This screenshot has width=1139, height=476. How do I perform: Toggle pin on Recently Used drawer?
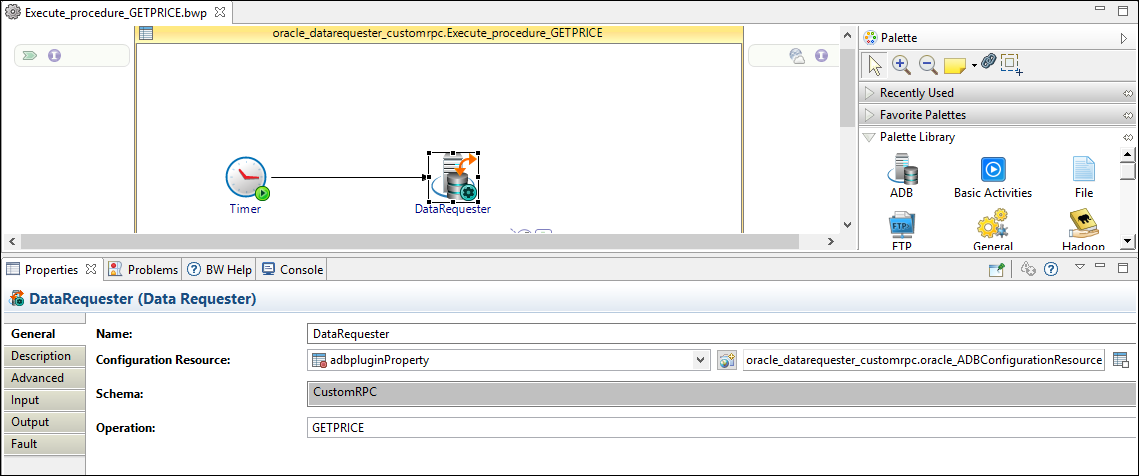(x=1127, y=93)
